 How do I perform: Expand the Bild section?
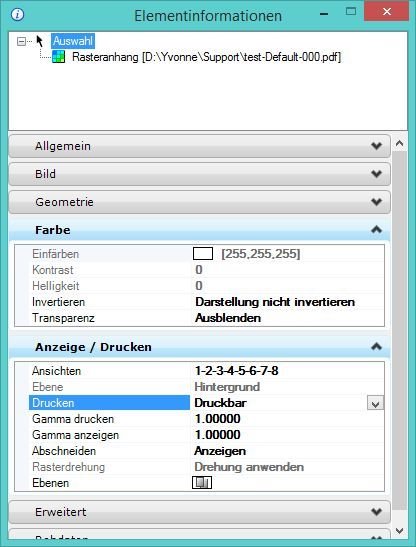pos(199,174)
